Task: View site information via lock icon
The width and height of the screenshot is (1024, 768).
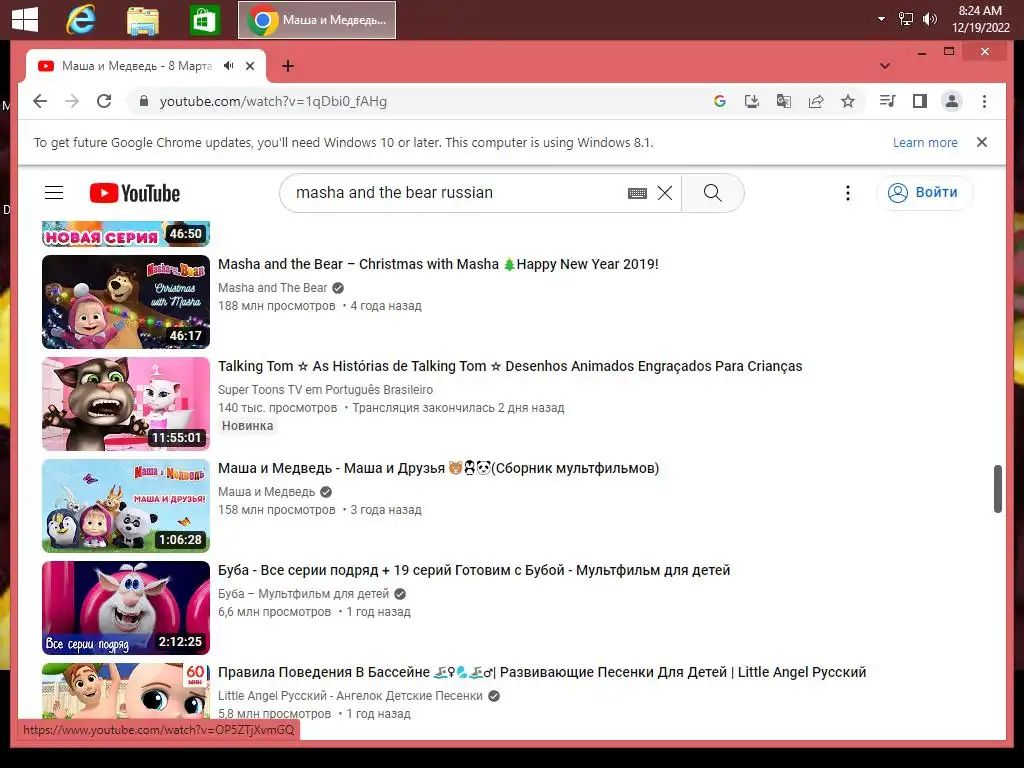Action: (144, 101)
